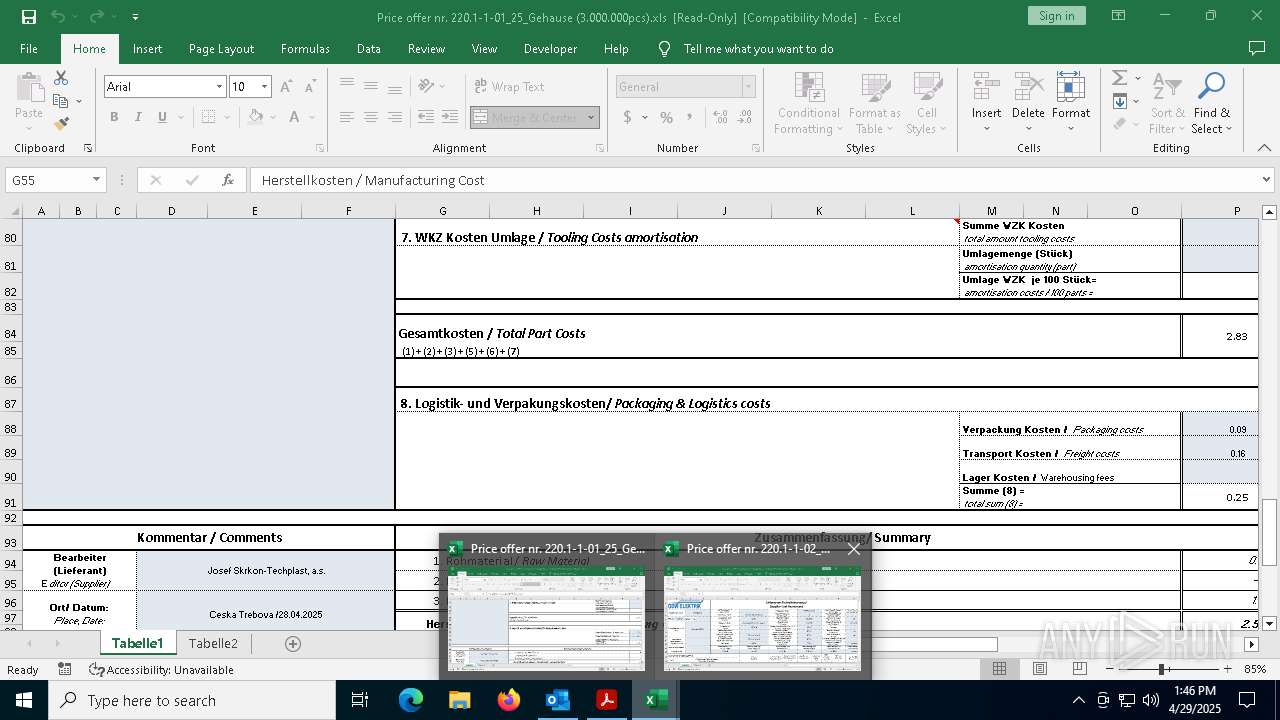The image size is (1280, 720).
Task: Increase font size icon
Action: (x=286, y=87)
